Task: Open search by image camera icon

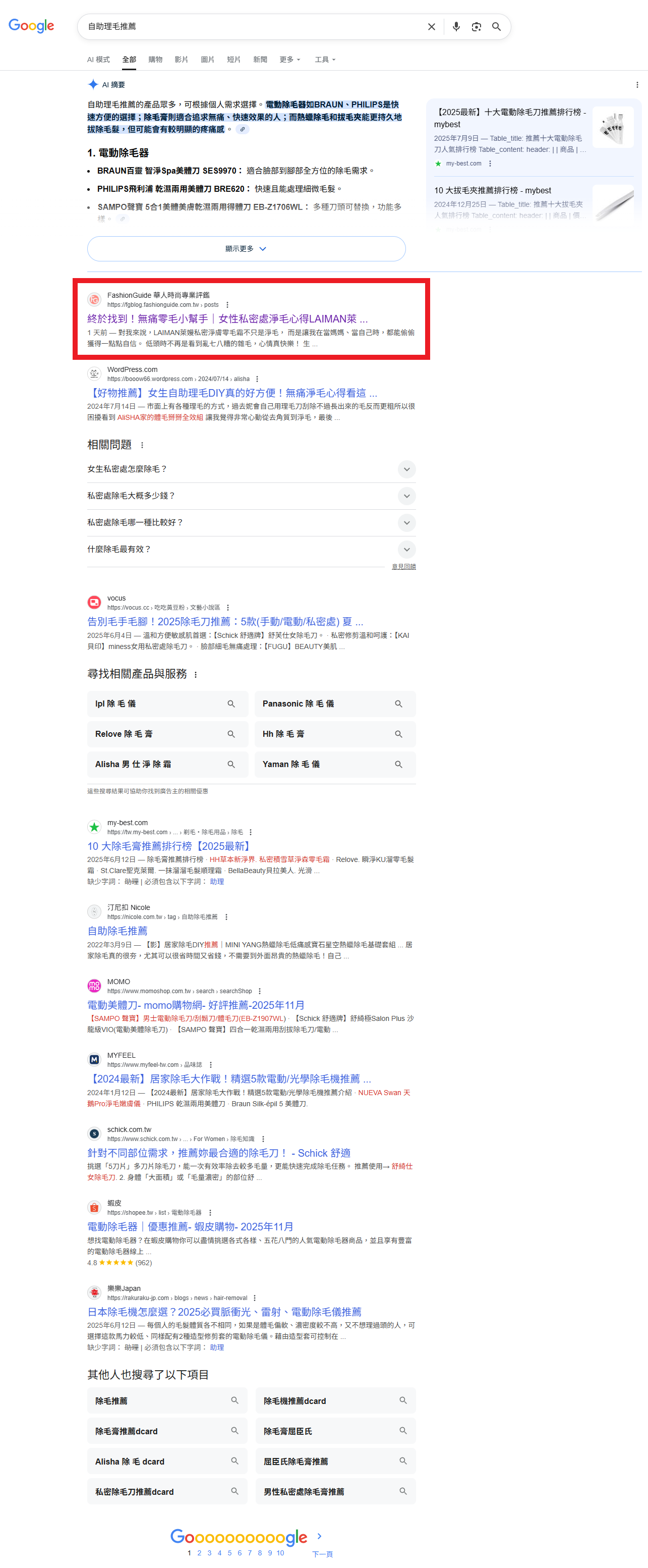Action: [477, 27]
